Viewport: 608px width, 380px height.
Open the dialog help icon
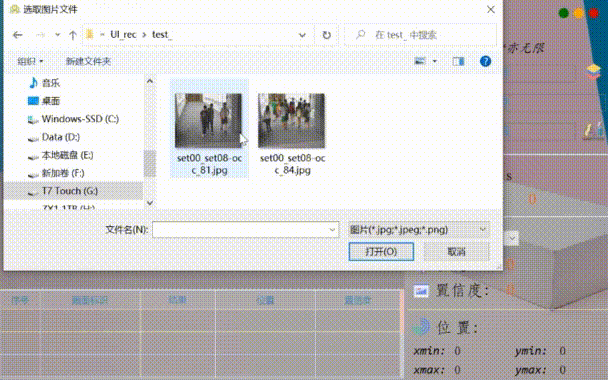(x=485, y=61)
